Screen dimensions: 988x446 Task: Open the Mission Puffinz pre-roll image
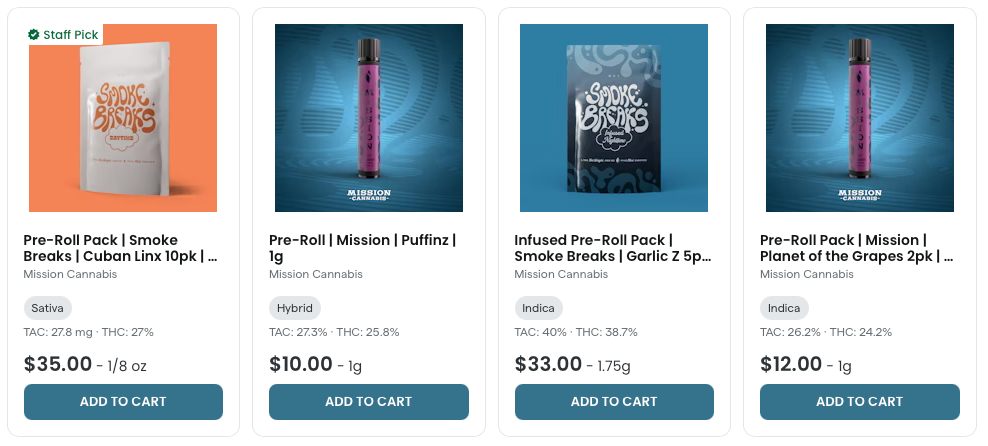coord(368,118)
